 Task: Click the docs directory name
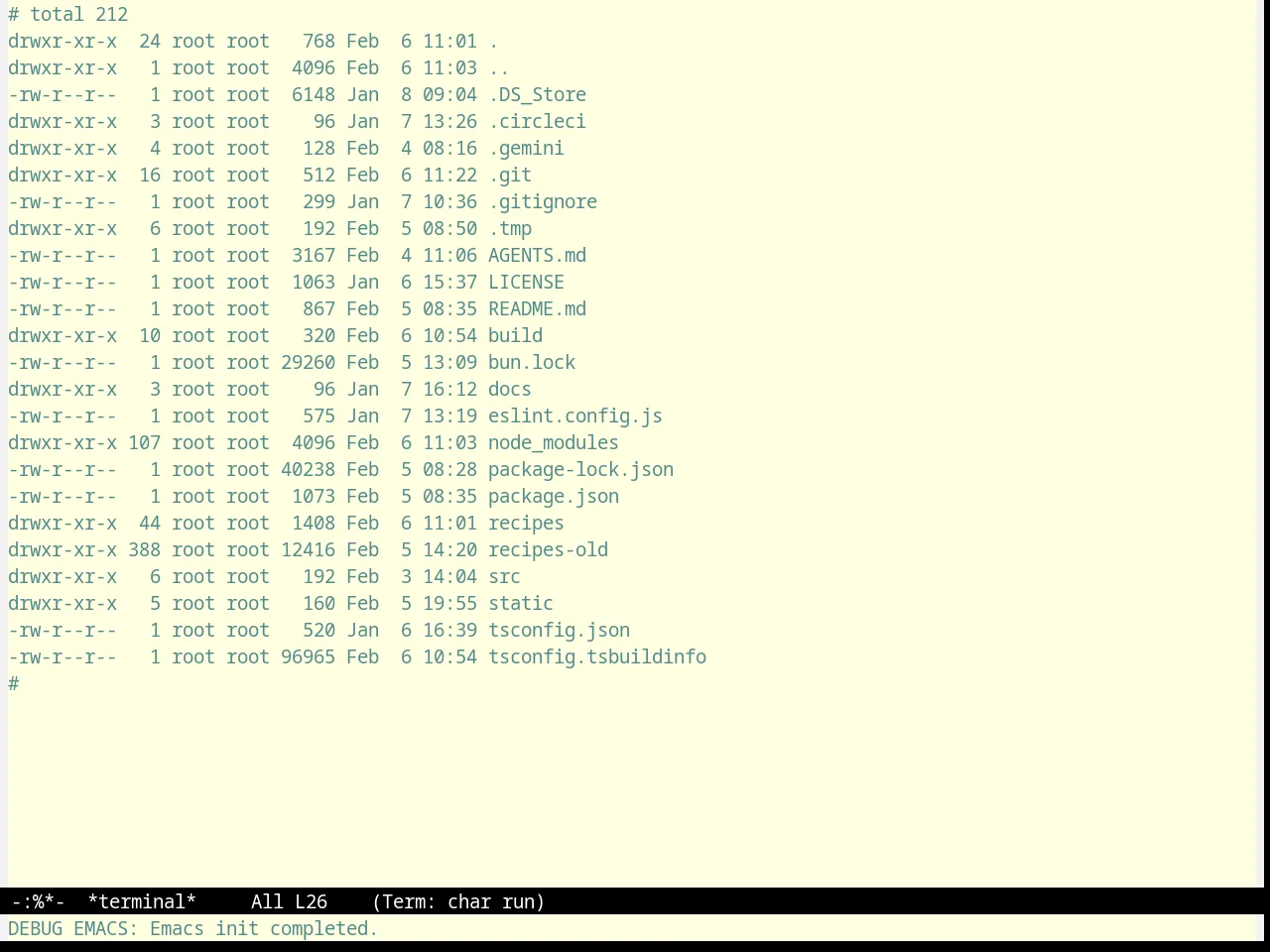(510, 389)
